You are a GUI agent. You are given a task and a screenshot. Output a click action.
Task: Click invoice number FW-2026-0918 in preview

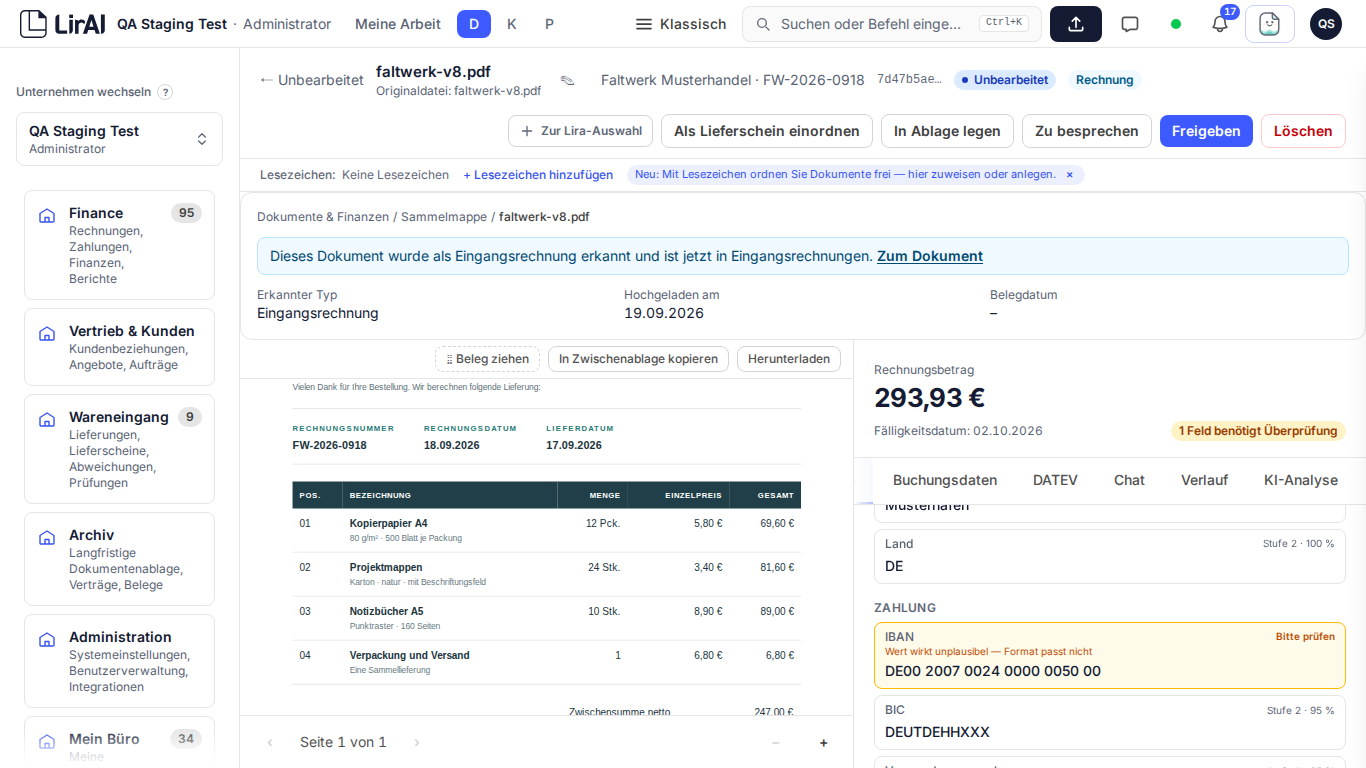pyautogui.click(x=329, y=445)
